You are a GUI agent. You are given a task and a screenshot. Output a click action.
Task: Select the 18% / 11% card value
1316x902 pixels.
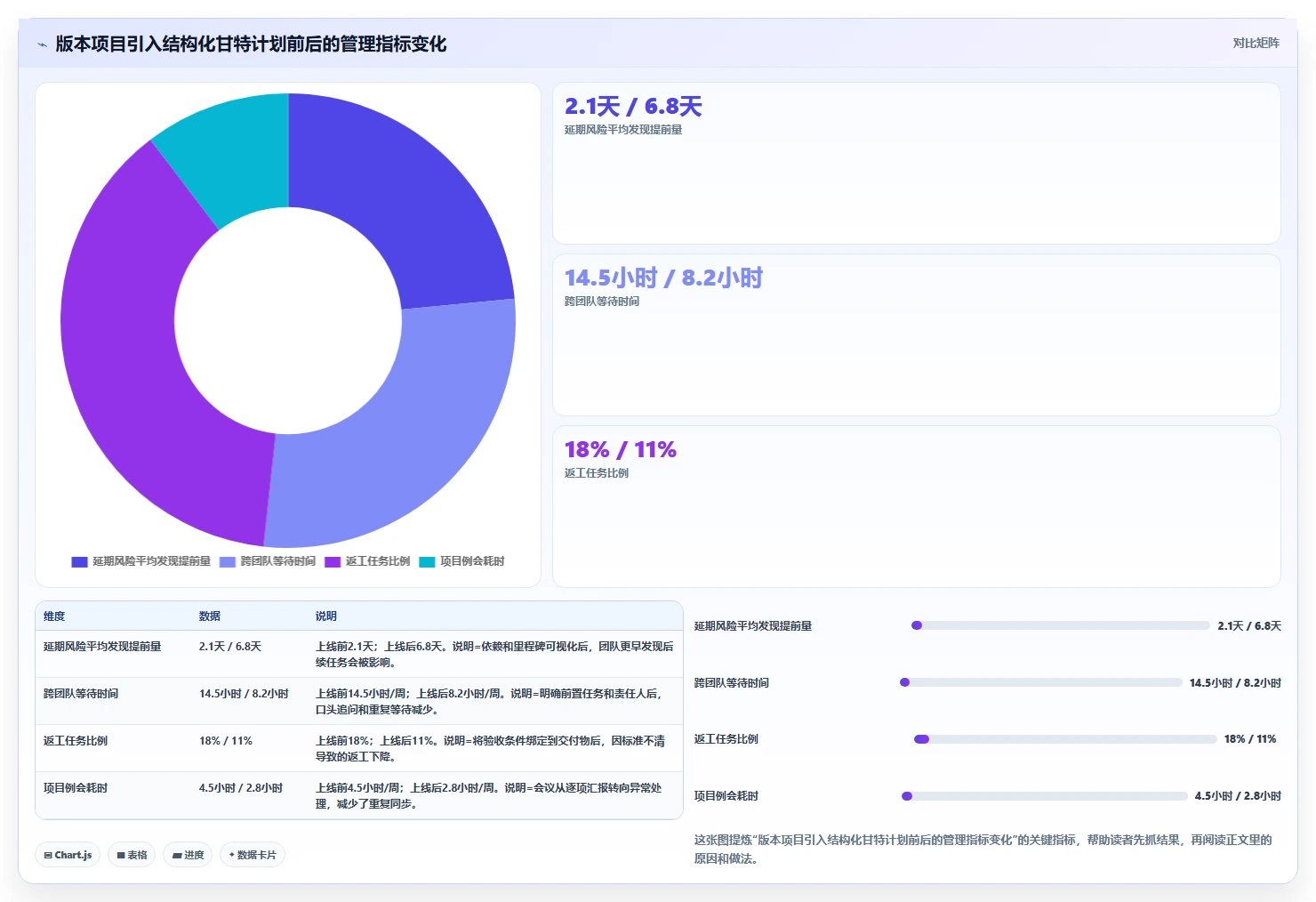click(621, 450)
